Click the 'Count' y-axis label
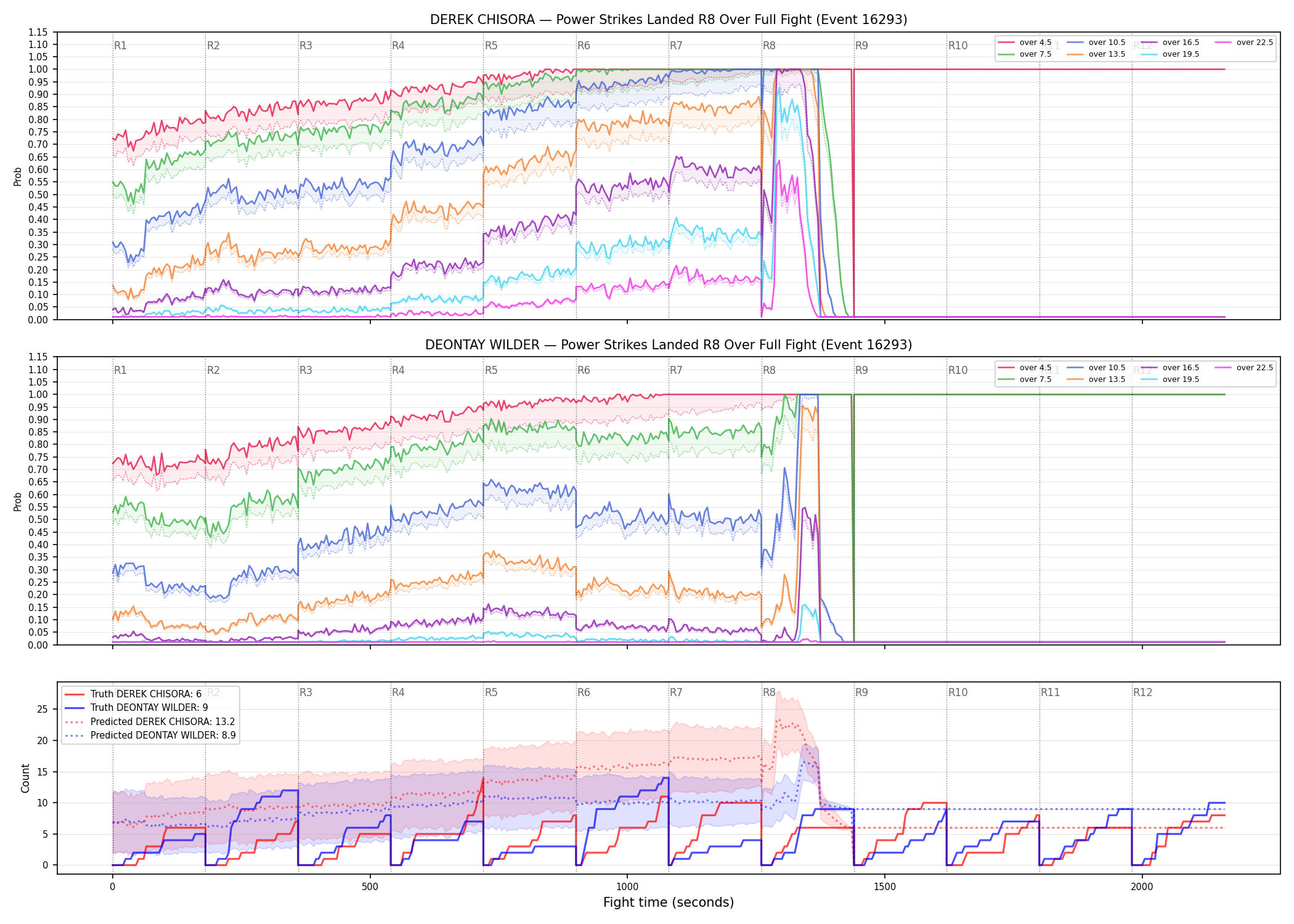1294x924 pixels. (25, 778)
